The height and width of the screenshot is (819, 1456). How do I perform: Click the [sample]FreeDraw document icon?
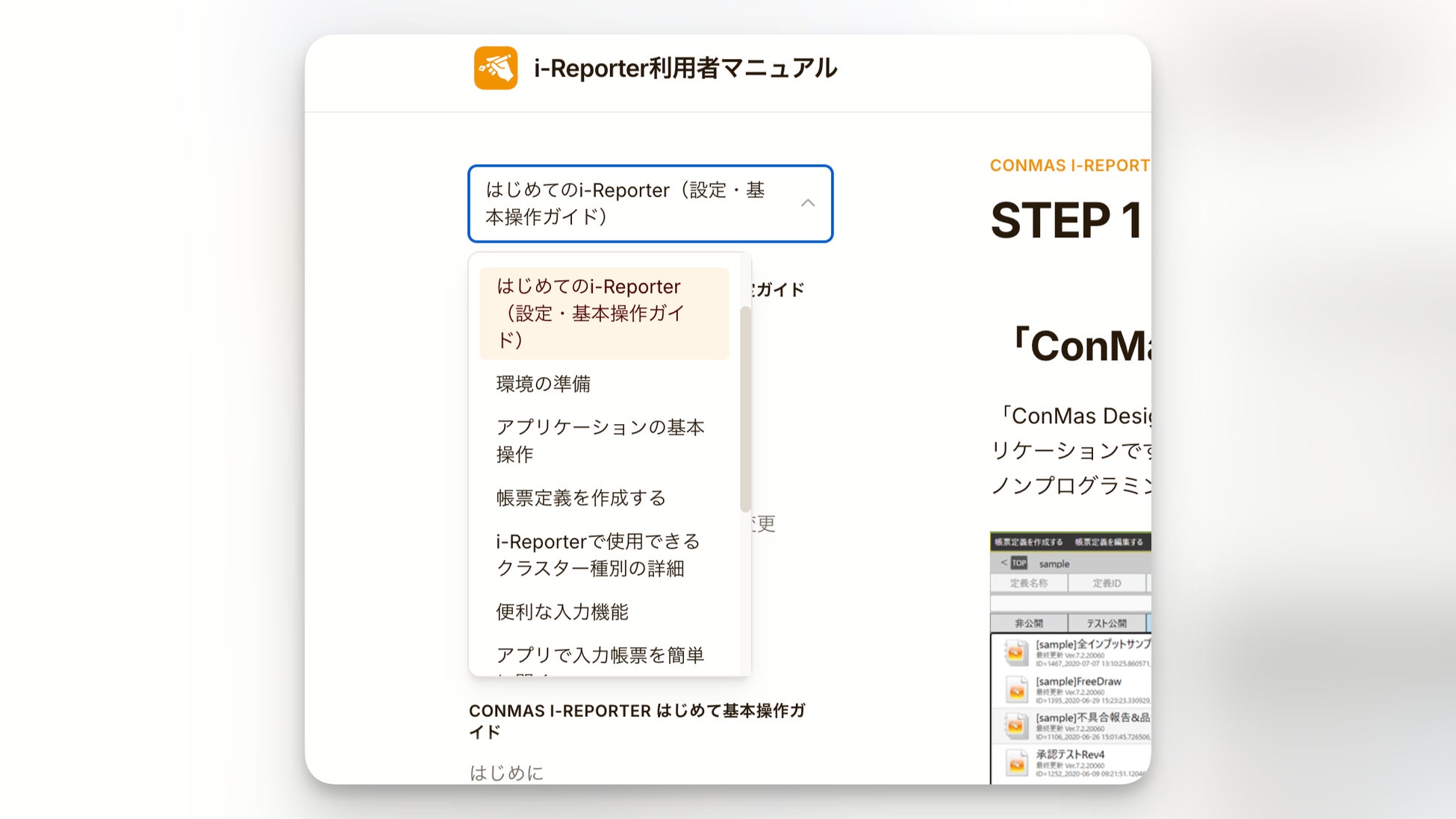click(1016, 690)
